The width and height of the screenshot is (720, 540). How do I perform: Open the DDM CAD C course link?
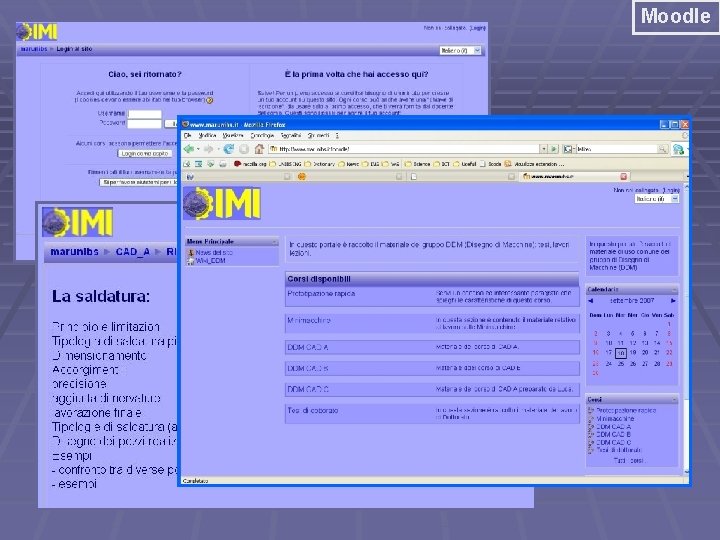[308, 389]
